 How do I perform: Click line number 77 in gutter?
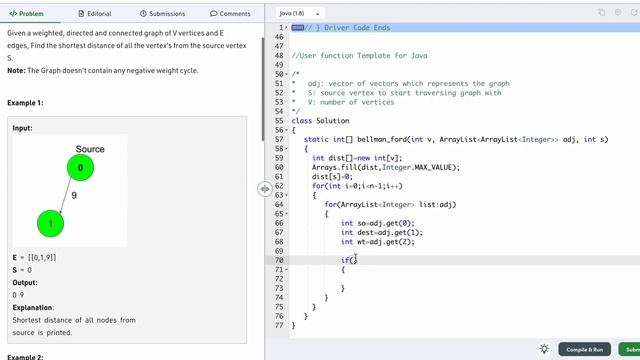click(x=279, y=325)
